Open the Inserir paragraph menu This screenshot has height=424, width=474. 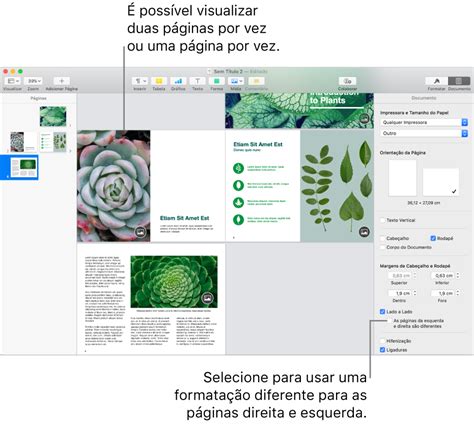tap(140, 81)
